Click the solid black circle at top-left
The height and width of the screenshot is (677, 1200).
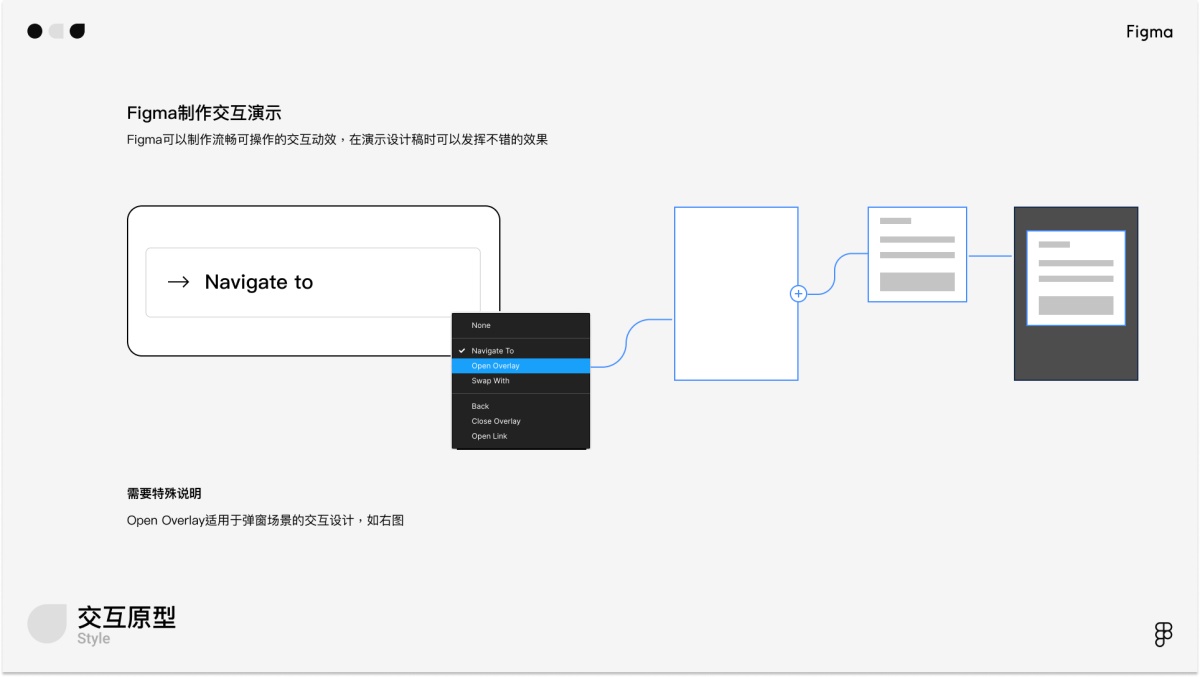click(35, 31)
